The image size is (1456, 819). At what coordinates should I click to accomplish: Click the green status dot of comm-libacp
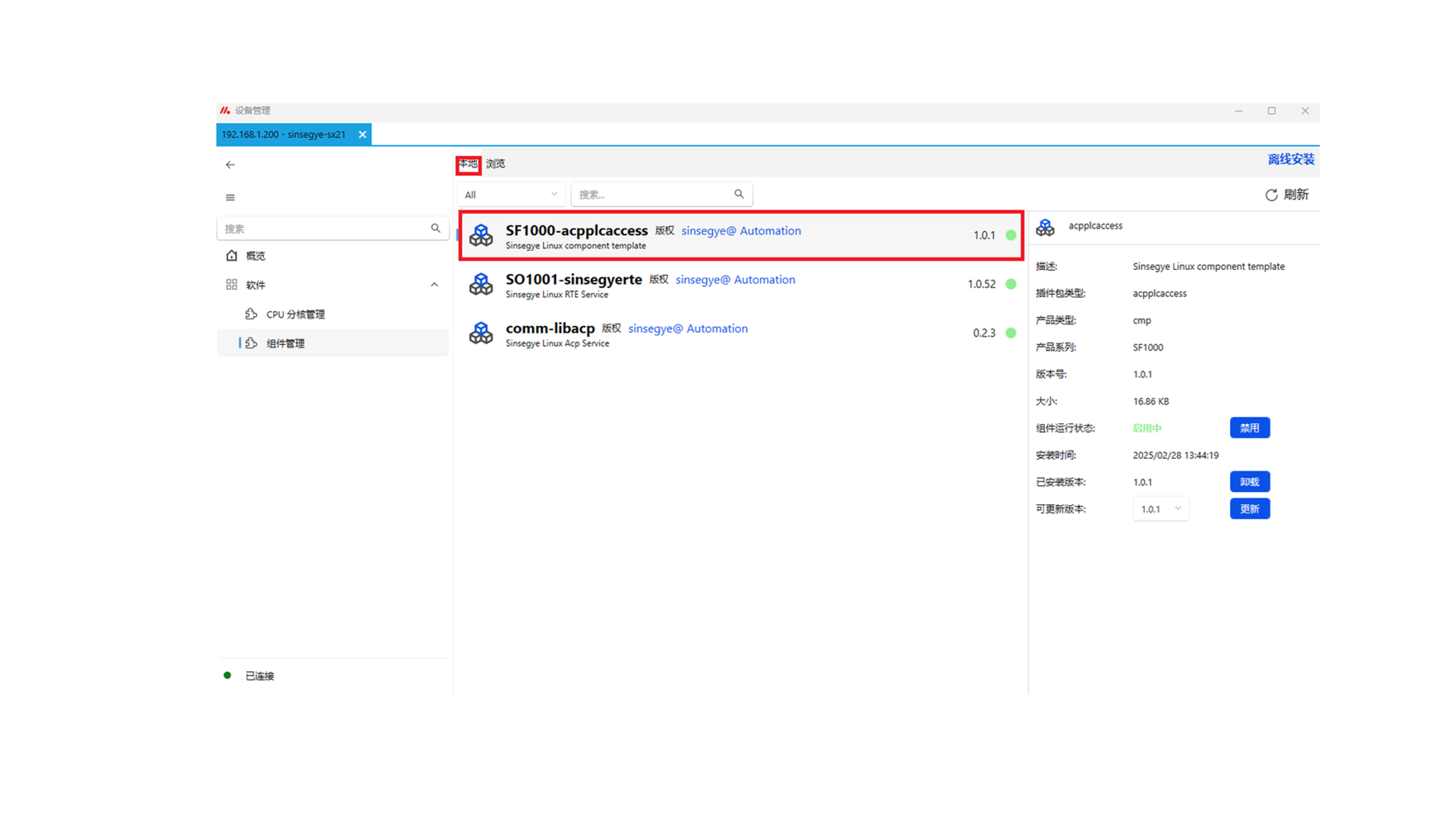1011,333
